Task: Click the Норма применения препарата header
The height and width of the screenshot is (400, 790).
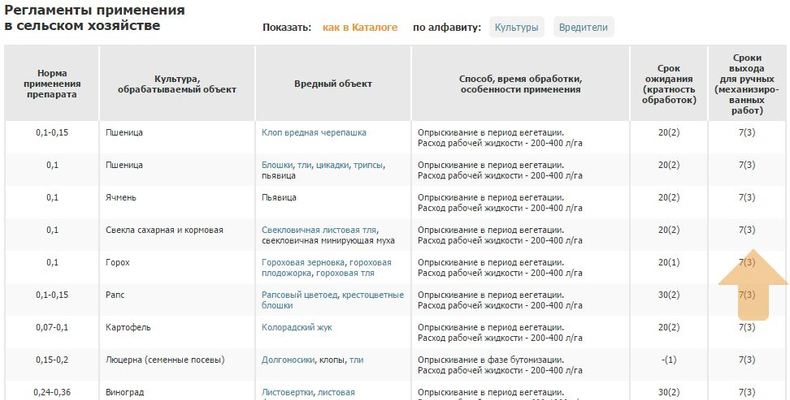Action: (x=52, y=84)
